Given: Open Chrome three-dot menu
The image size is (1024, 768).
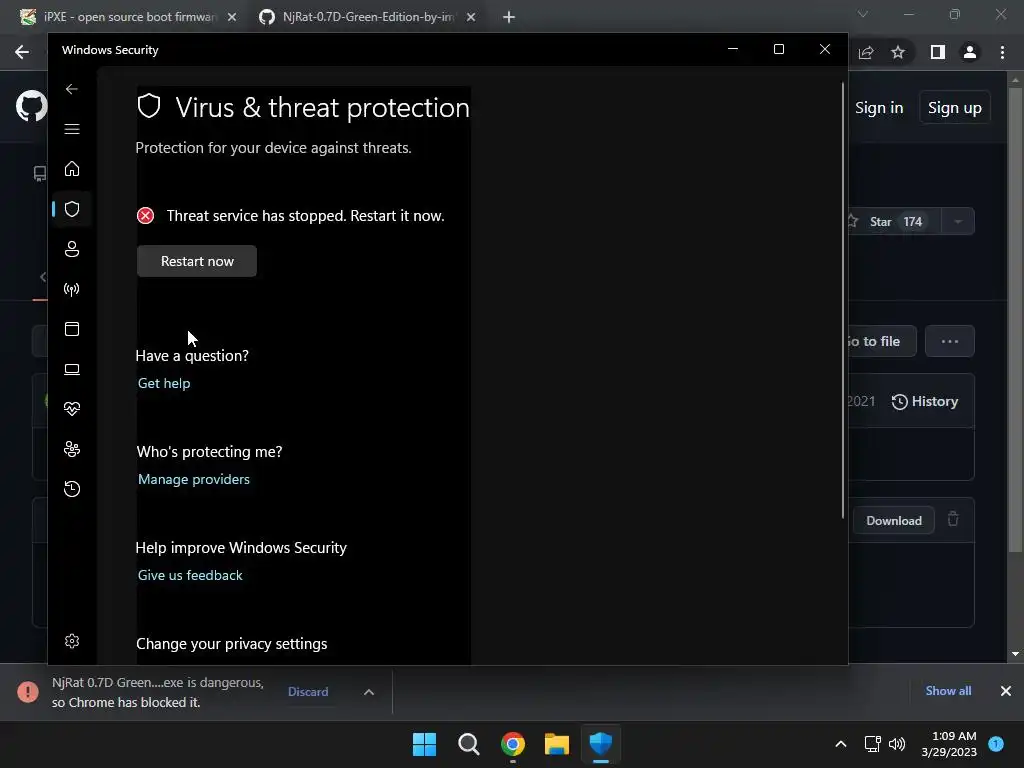Looking at the screenshot, I should [x=1002, y=52].
